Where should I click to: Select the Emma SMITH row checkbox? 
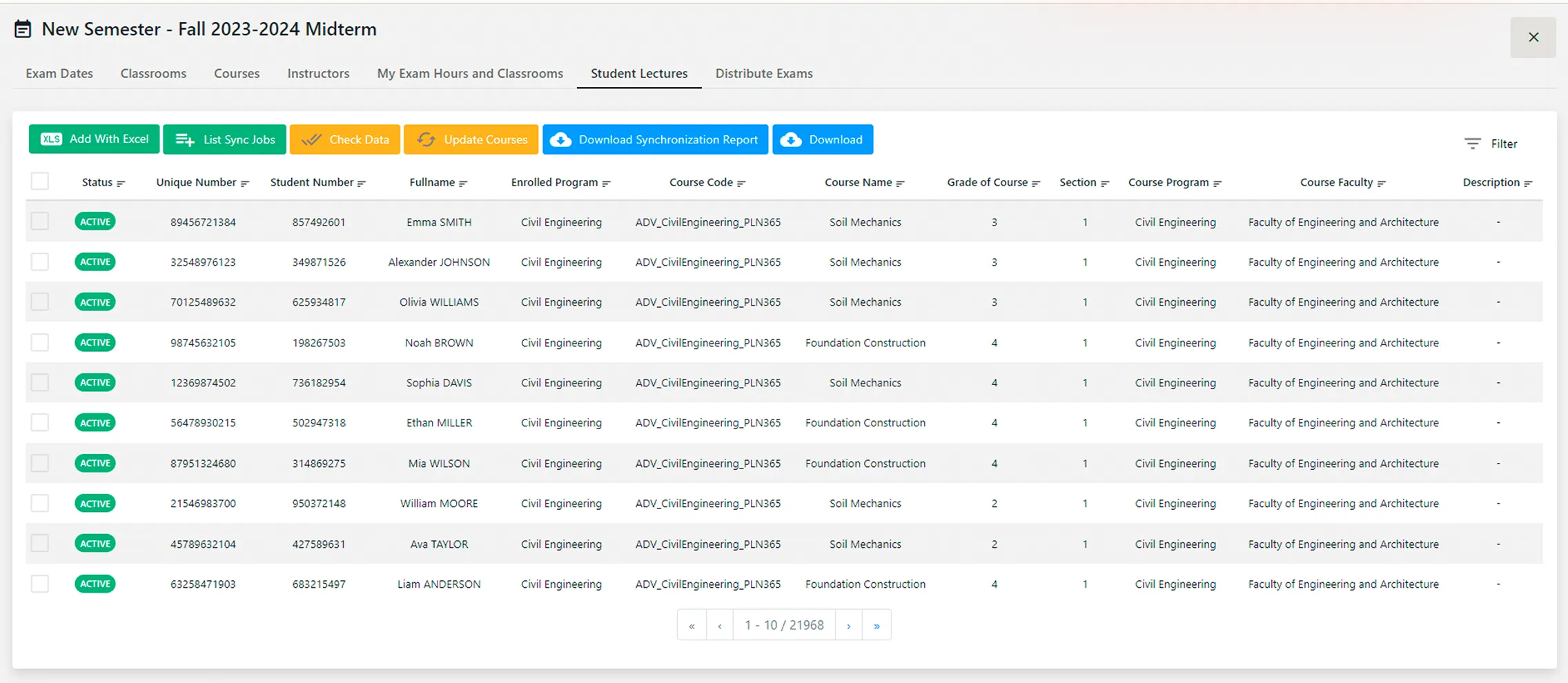[x=40, y=221]
